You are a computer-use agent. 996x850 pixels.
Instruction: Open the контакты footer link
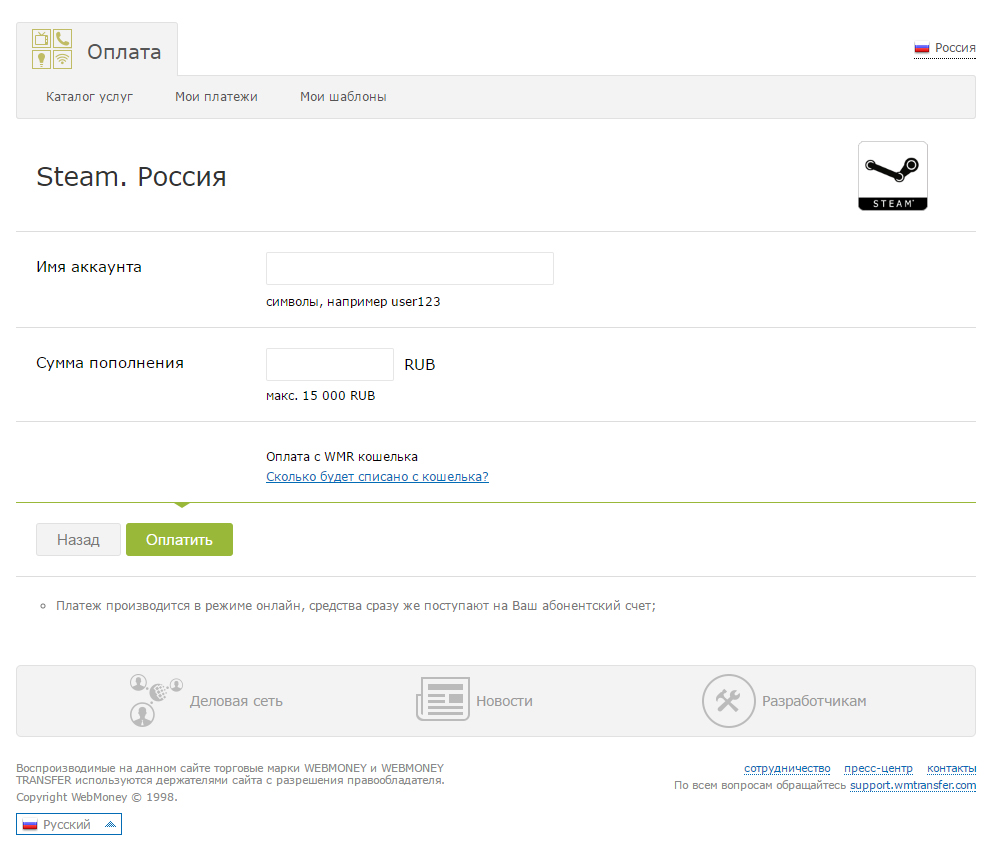tap(952, 769)
